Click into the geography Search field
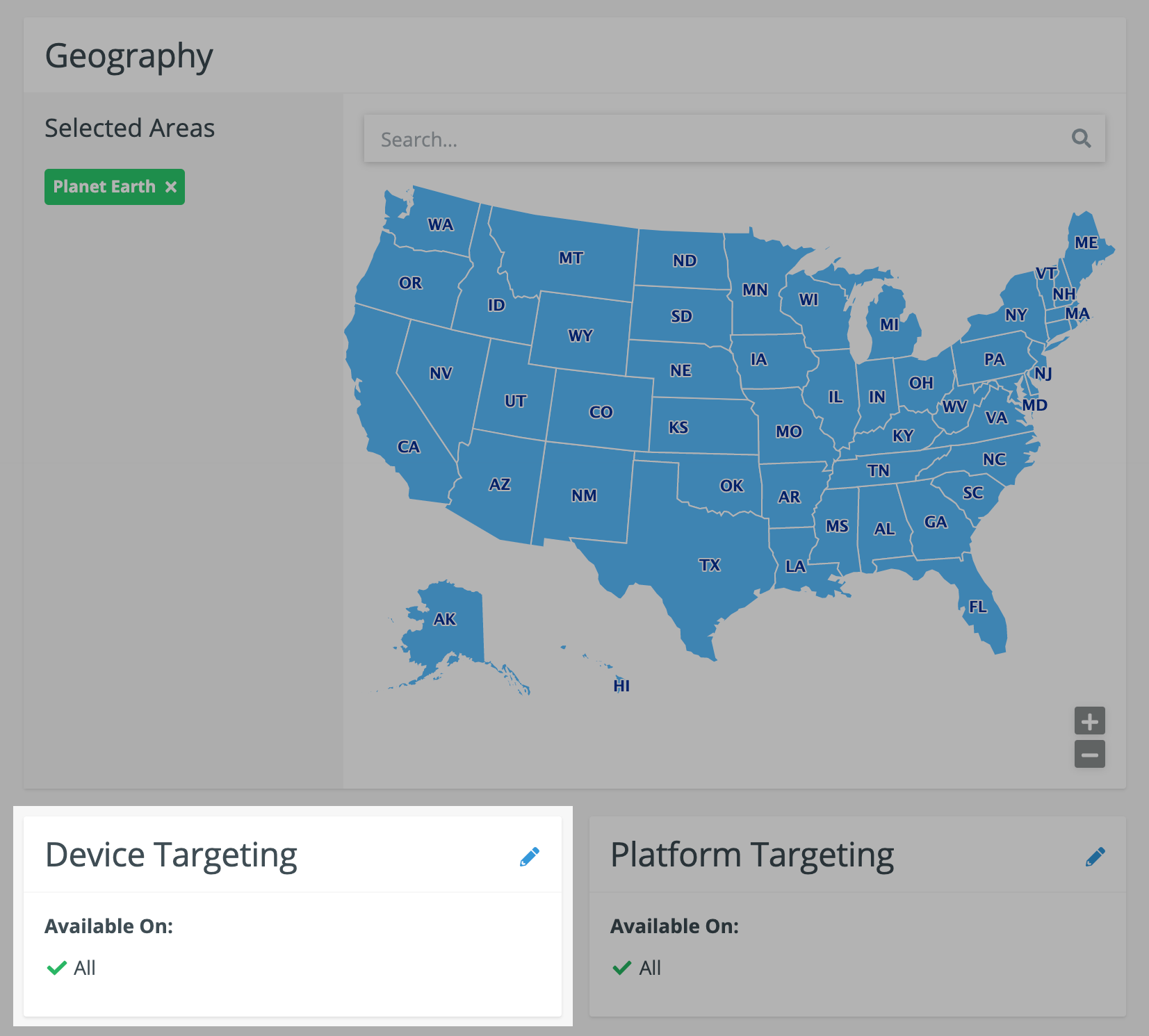 click(716, 140)
